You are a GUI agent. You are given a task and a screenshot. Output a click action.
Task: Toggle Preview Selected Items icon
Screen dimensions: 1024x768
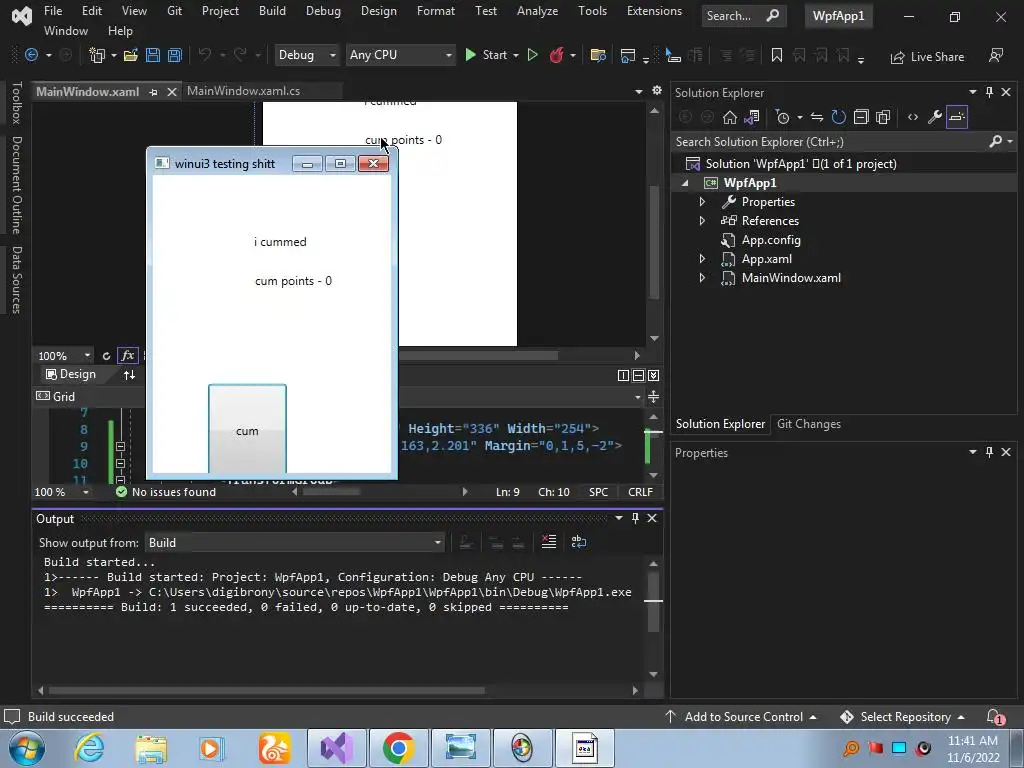[957, 117]
